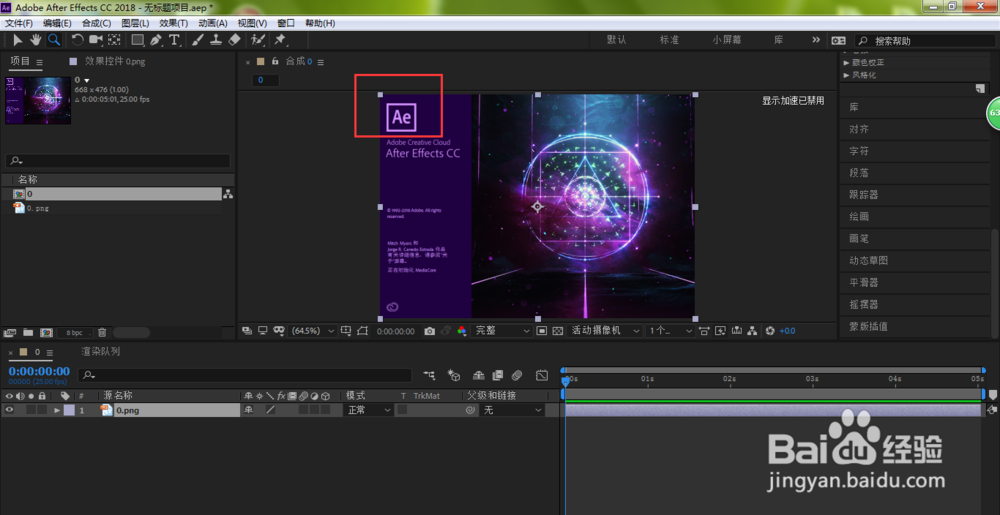Open the Graph Editor icon in timeline
The width and height of the screenshot is (1000, 515).
click(541, 375)
